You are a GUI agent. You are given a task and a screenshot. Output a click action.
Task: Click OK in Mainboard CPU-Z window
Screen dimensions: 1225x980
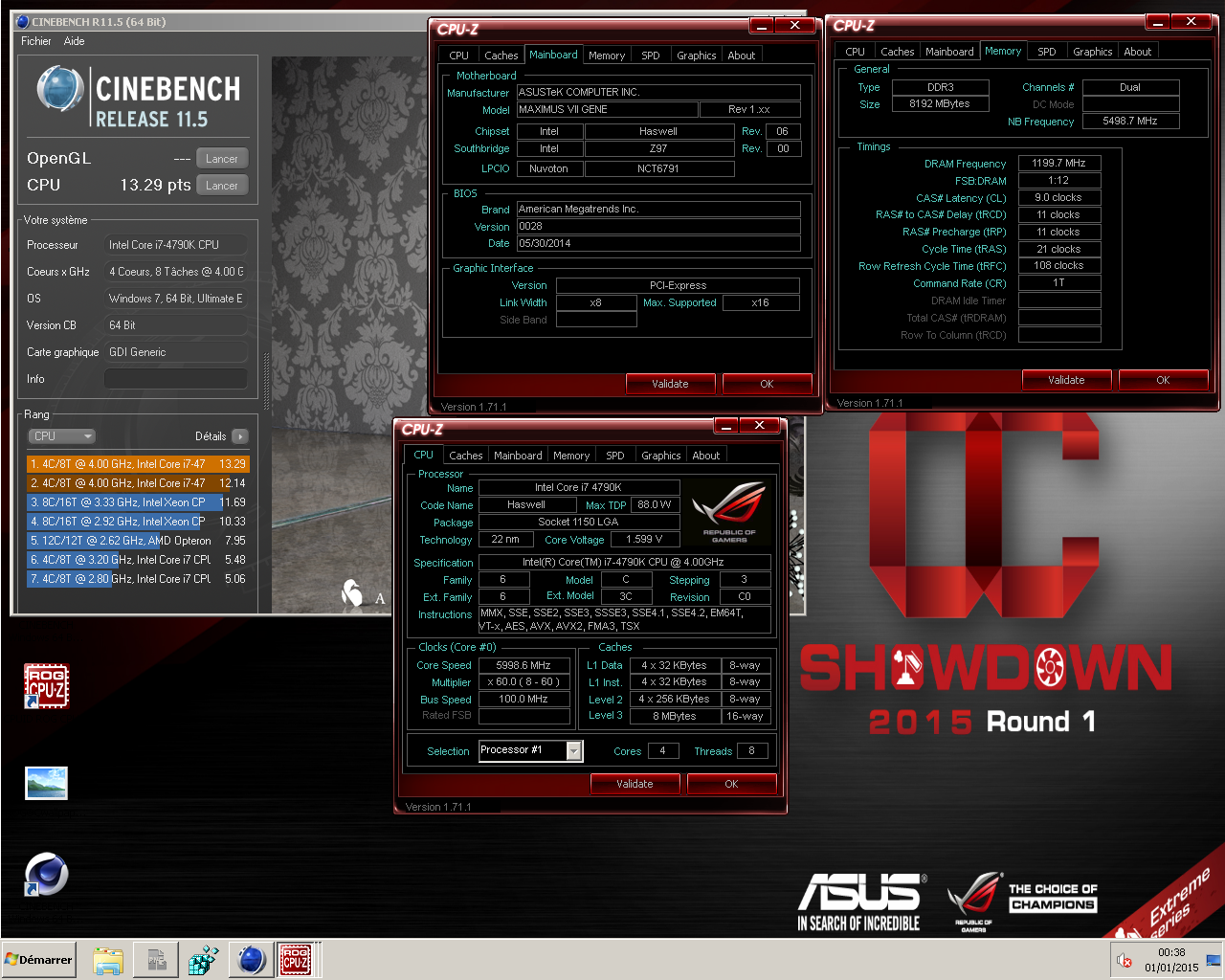(767, 384)
